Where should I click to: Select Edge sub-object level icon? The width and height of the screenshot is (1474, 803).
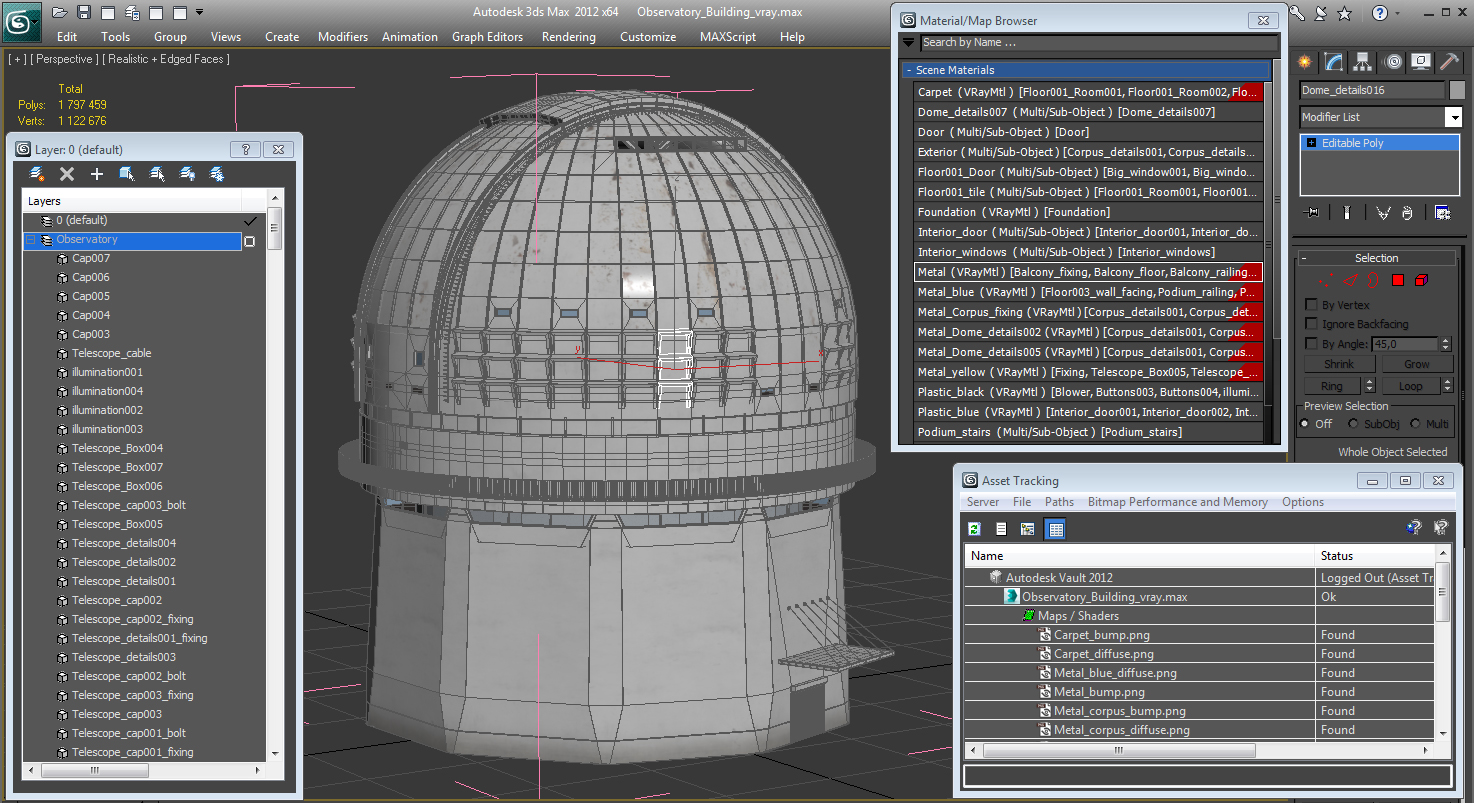(1352, 281)
